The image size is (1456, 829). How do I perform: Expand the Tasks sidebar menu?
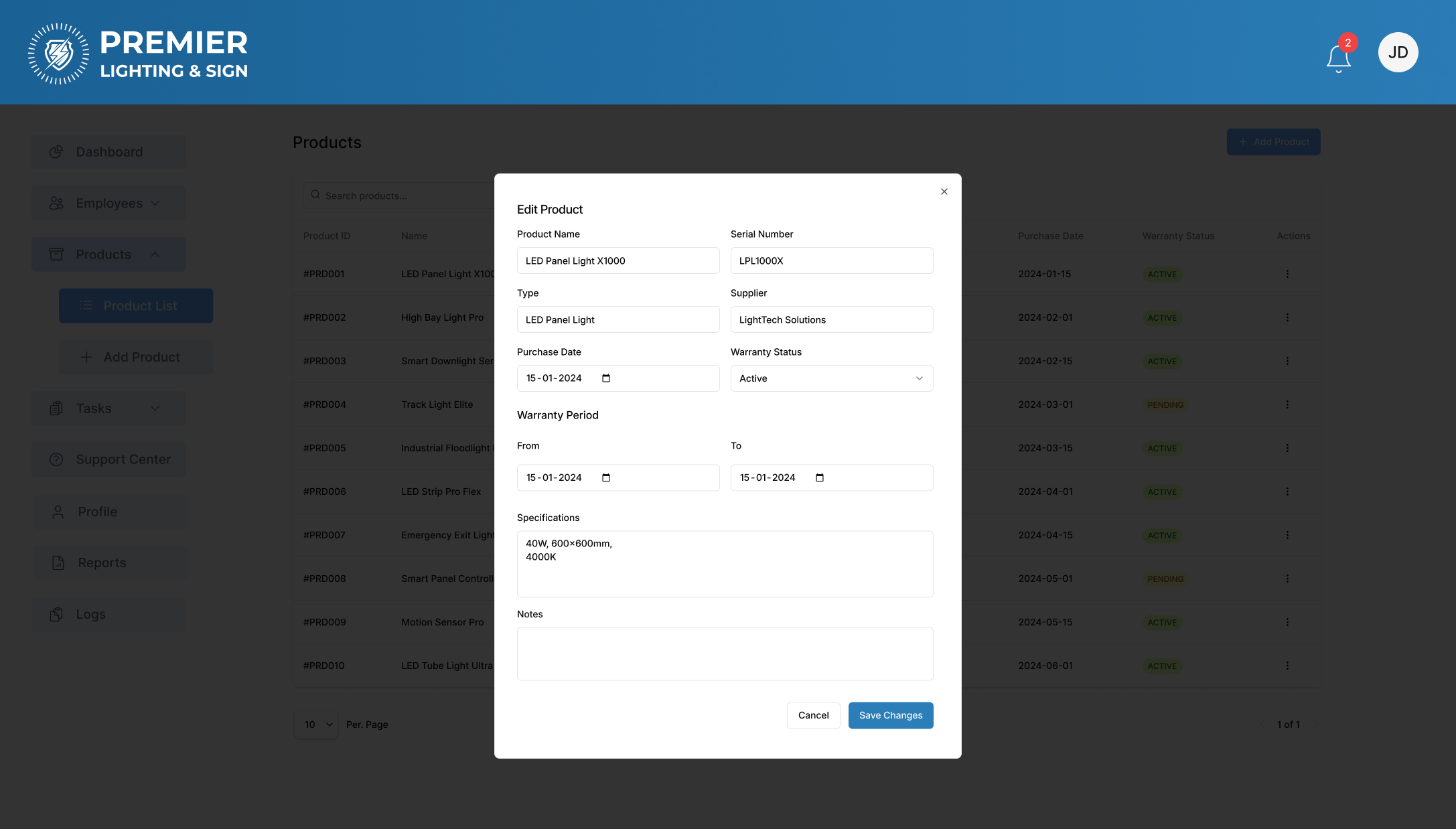[x=108, y=408]
